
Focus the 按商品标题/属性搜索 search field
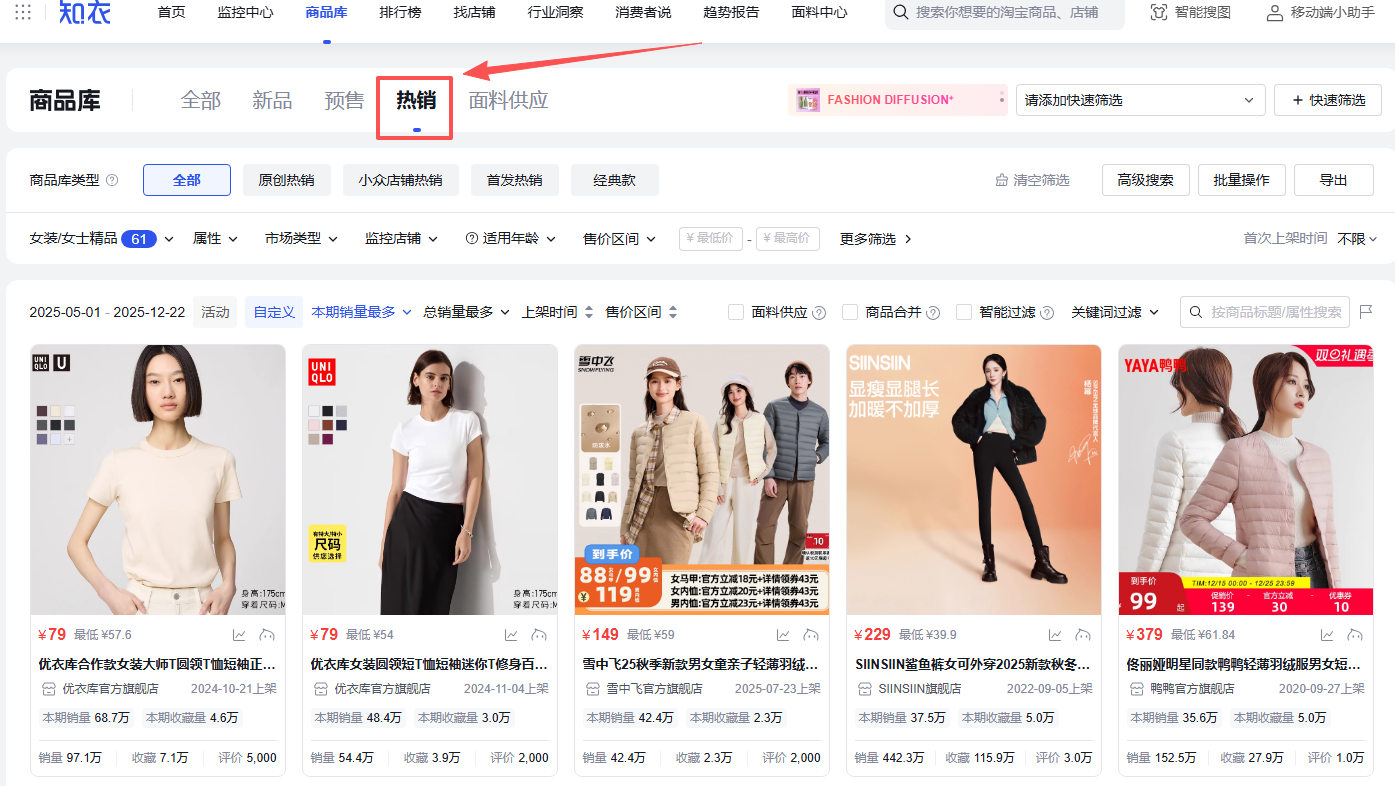[x=1265, y=312]
